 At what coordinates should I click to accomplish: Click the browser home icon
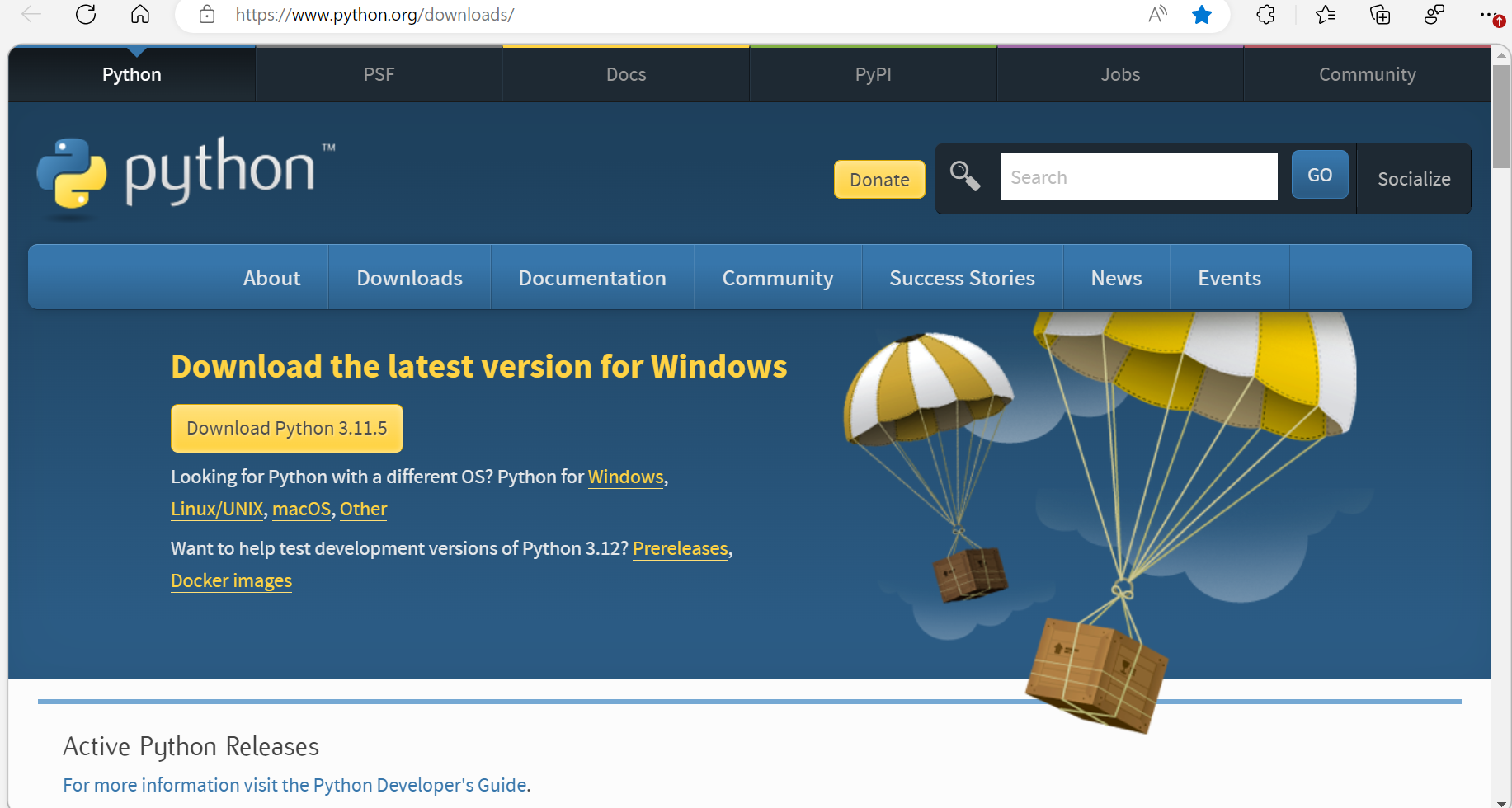coord(140,14)
